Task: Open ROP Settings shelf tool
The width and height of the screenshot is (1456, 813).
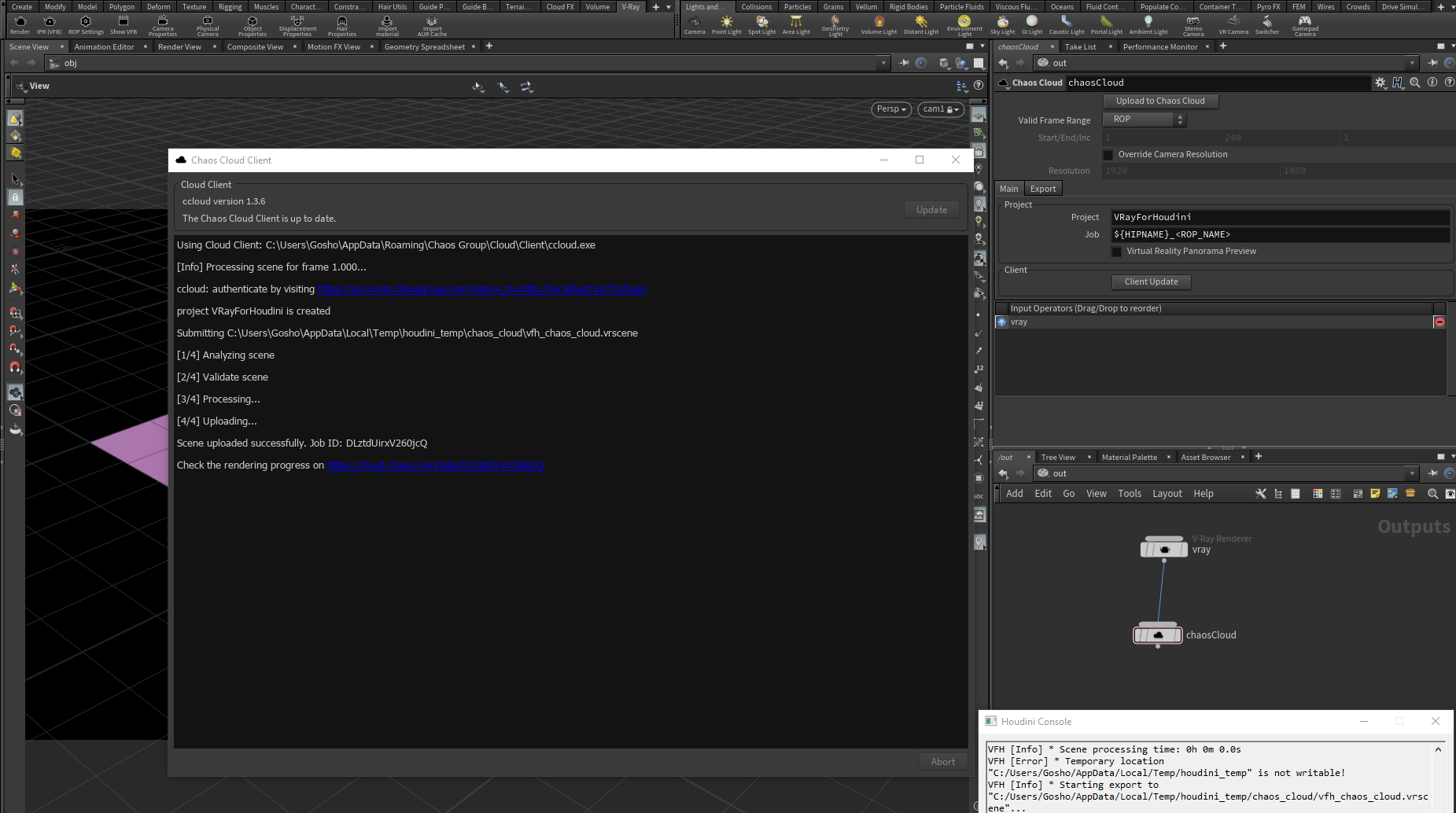Action: (86, 25)
